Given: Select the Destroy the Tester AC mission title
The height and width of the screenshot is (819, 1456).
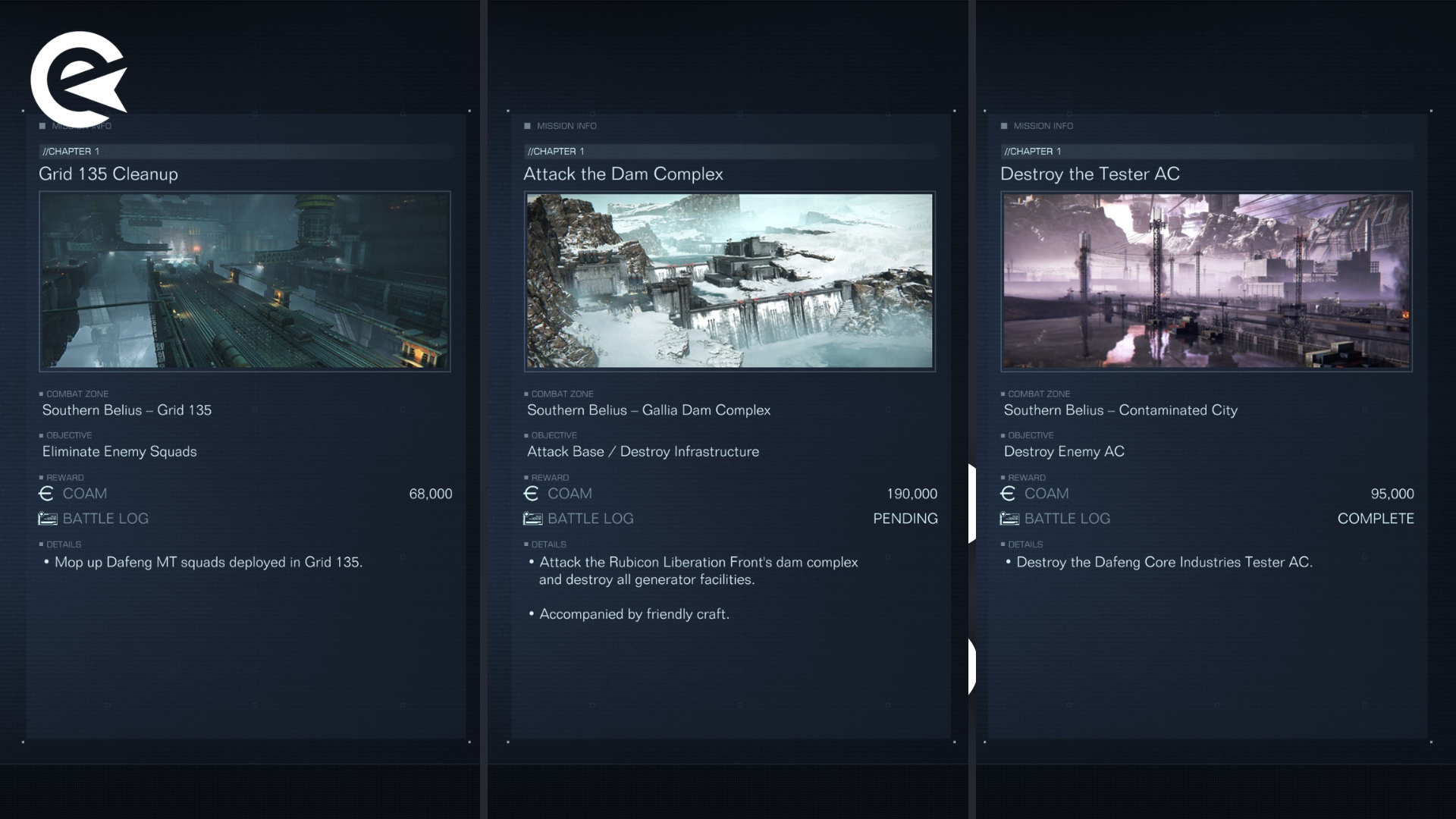Looking at the screenshot, I should click(x=1090, y=174).
